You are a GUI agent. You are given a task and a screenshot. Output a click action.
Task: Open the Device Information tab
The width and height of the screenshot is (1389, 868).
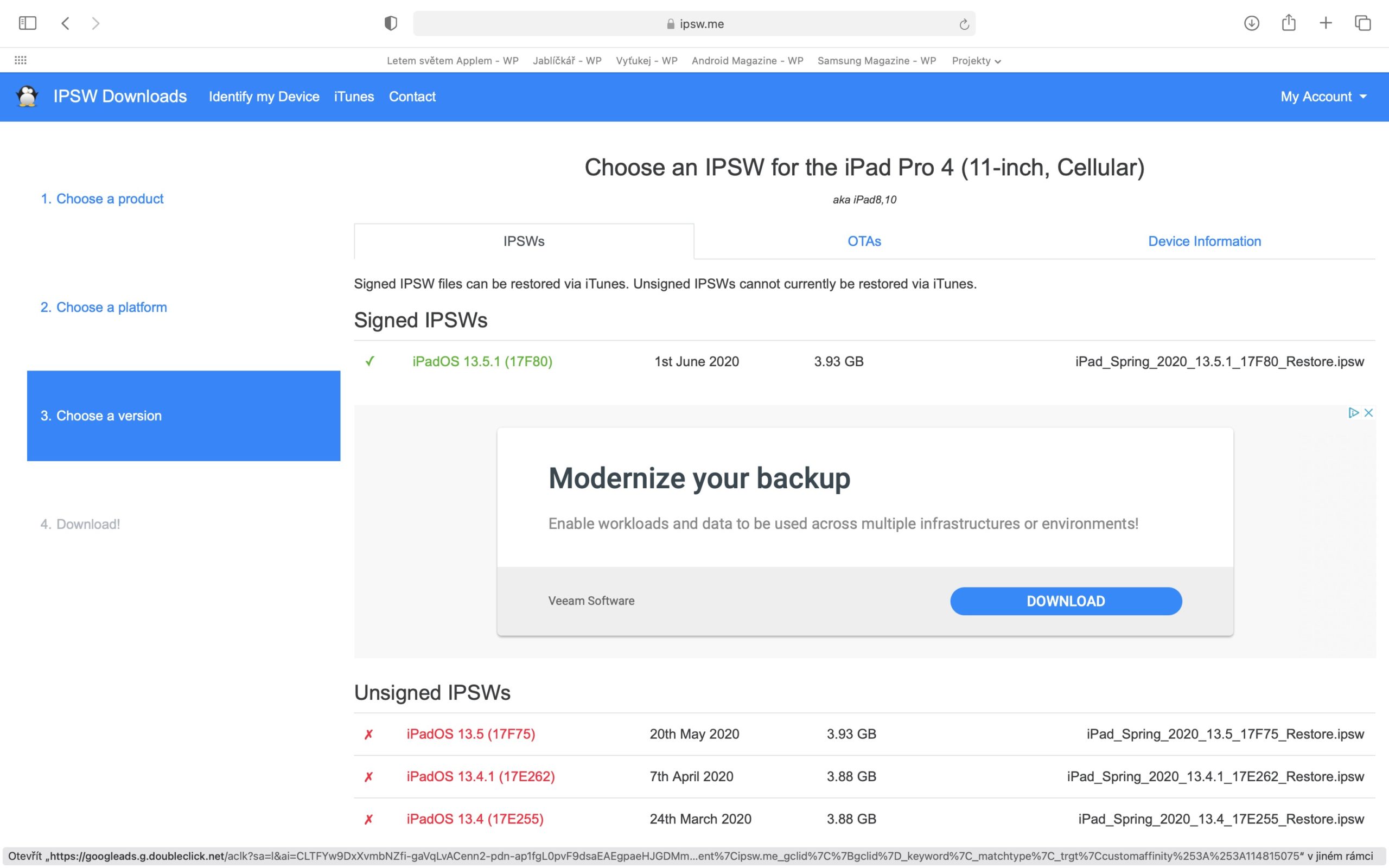[x=1203, y=241]
